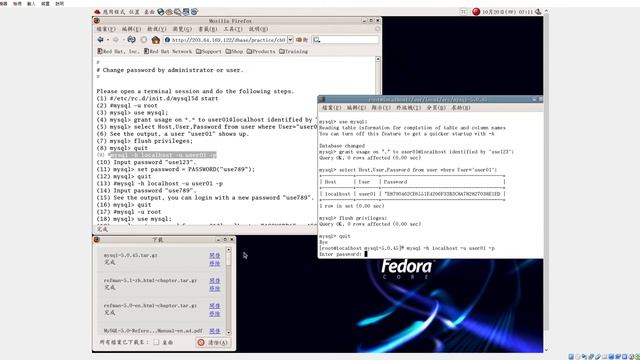Screen dimensions: 640x360
Task: Toggle checkbox at the bottom of Downloads window
Action: (156, 342)
